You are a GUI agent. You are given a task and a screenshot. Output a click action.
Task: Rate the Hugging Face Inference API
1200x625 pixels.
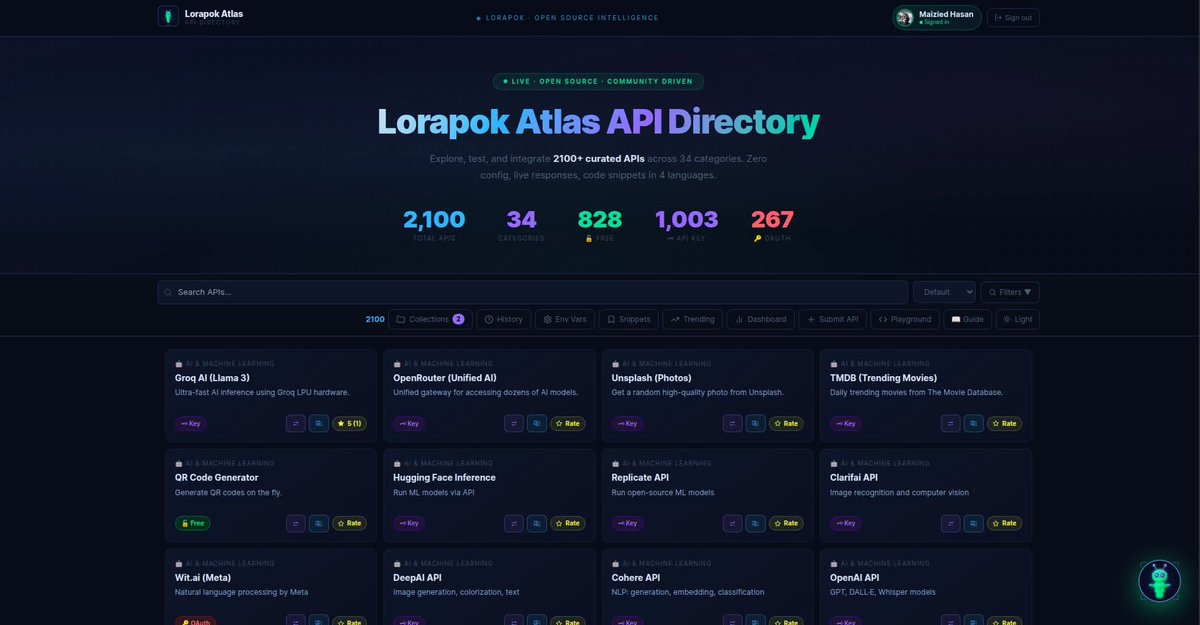[x=568, y=523]
